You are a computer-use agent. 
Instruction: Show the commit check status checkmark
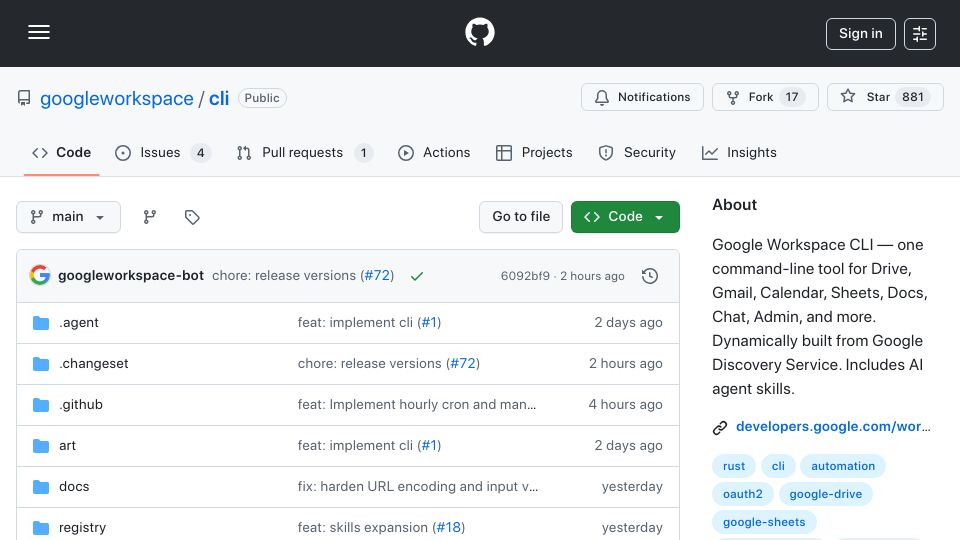[x=417, y=276]
